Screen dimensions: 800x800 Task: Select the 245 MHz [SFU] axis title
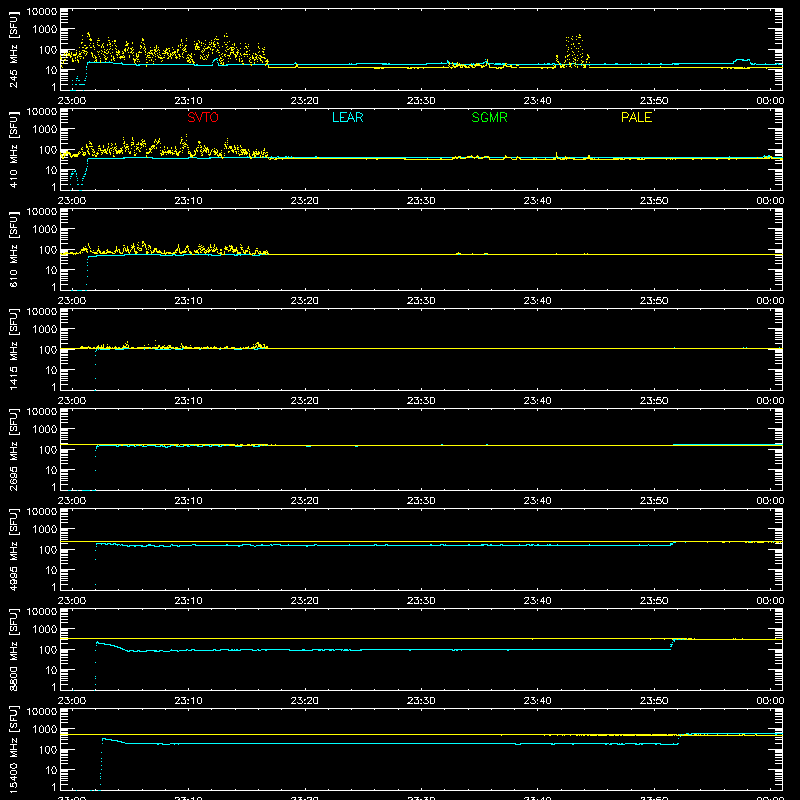pyautogui.click(x=13, y=49)
